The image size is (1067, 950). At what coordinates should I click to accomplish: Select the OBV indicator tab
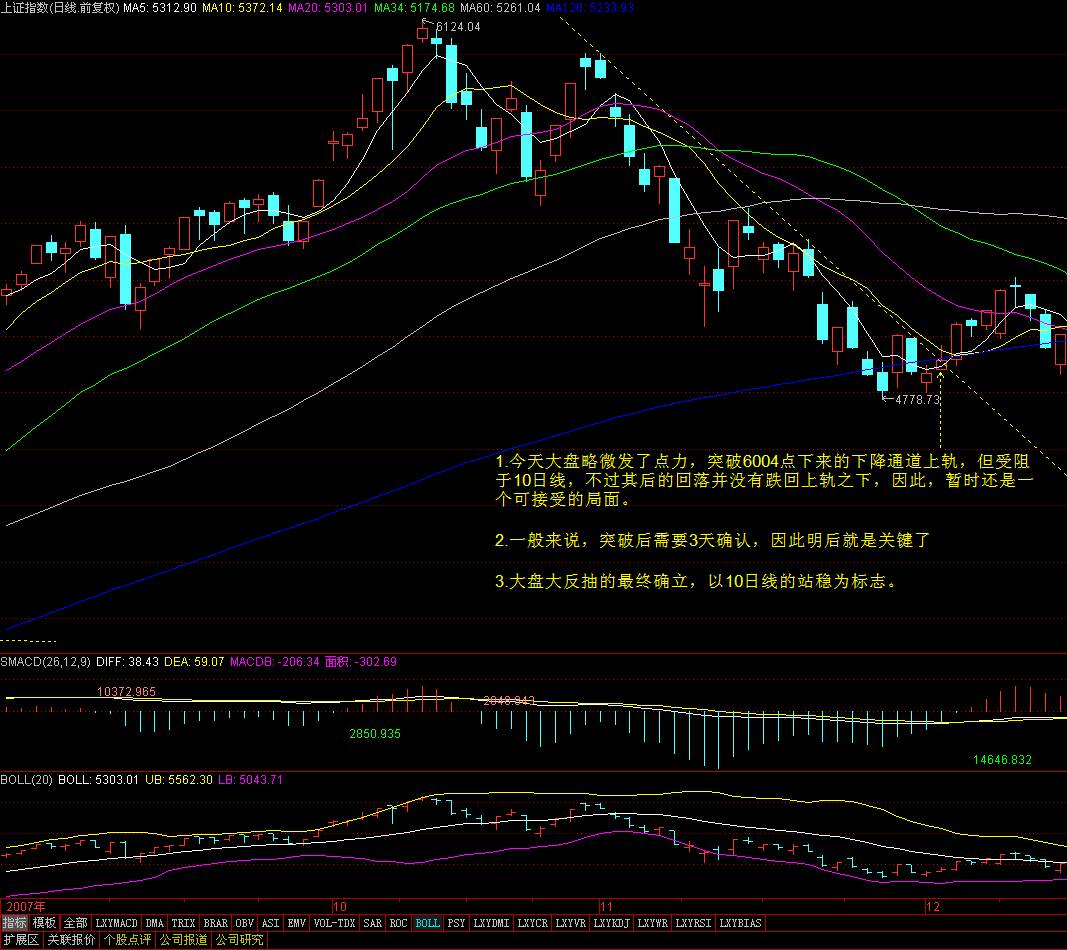[245, 923]
